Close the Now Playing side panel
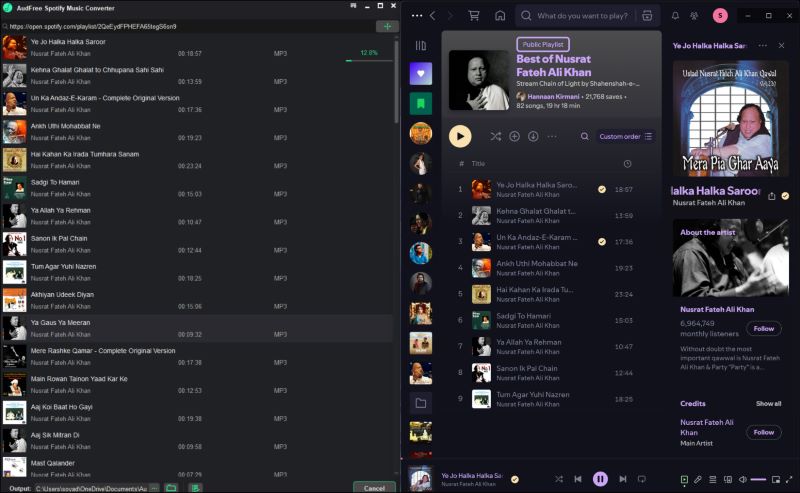The height and width of the screenshot is (493, 800). click(781, 45)
